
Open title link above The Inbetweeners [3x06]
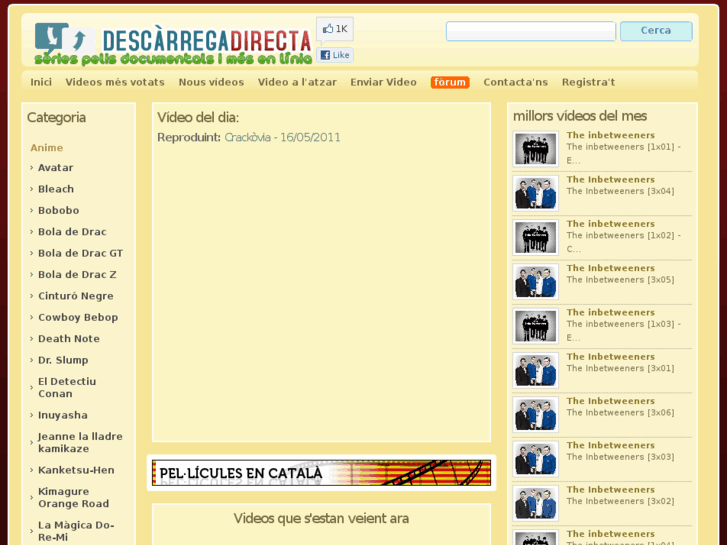pyautogui.click(x=611, y=401)
